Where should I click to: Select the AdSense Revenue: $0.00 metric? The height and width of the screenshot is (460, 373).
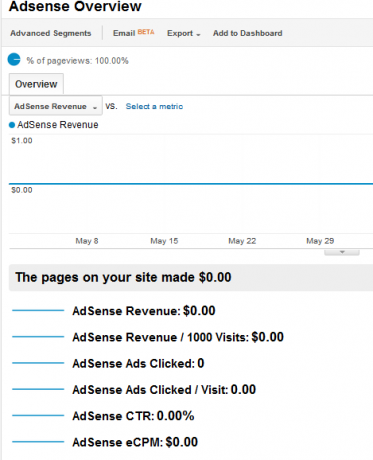tap(144, 311)
